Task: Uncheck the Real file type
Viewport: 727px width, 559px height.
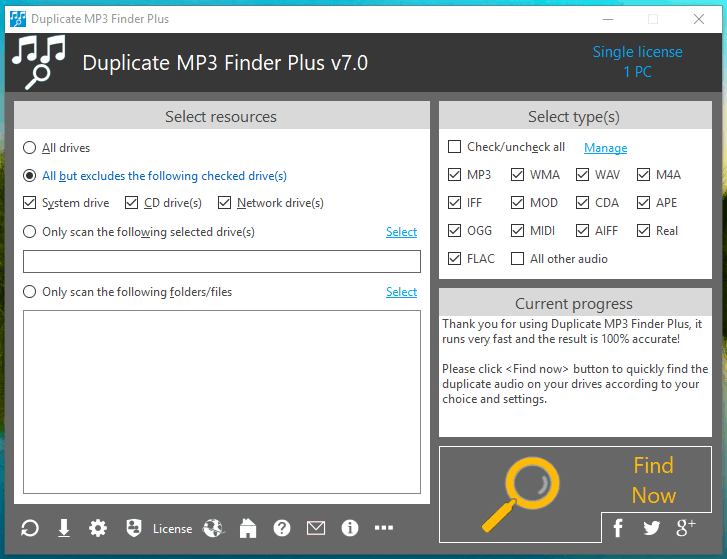Action: pyautogui.click(x=644, y=230)
